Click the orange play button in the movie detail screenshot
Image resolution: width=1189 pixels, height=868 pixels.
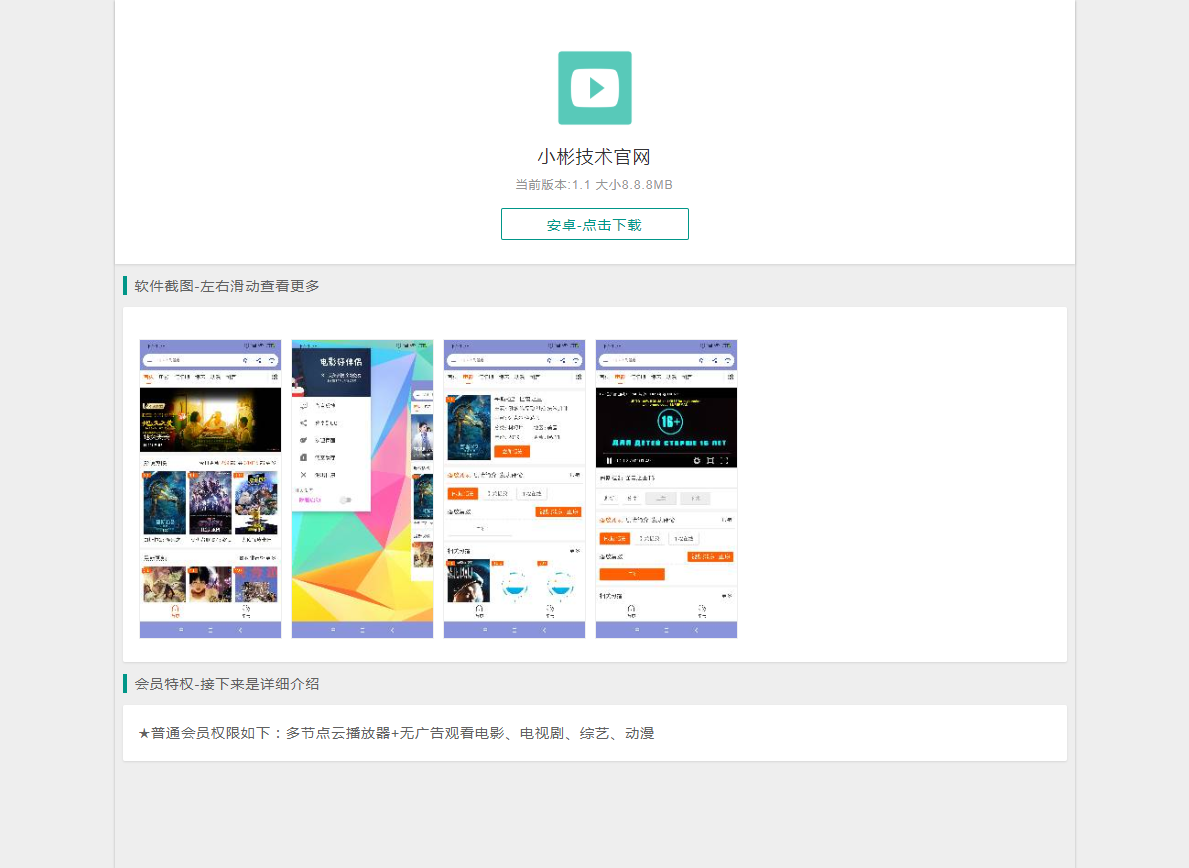(512, 452)
